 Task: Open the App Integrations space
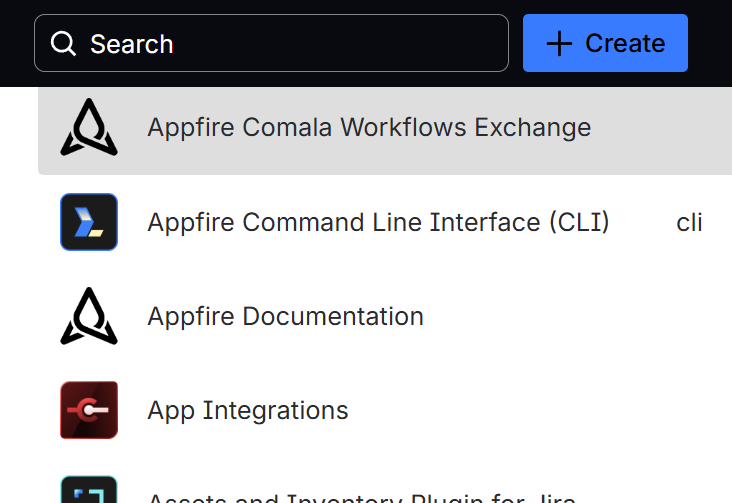(x=247, y=411)
